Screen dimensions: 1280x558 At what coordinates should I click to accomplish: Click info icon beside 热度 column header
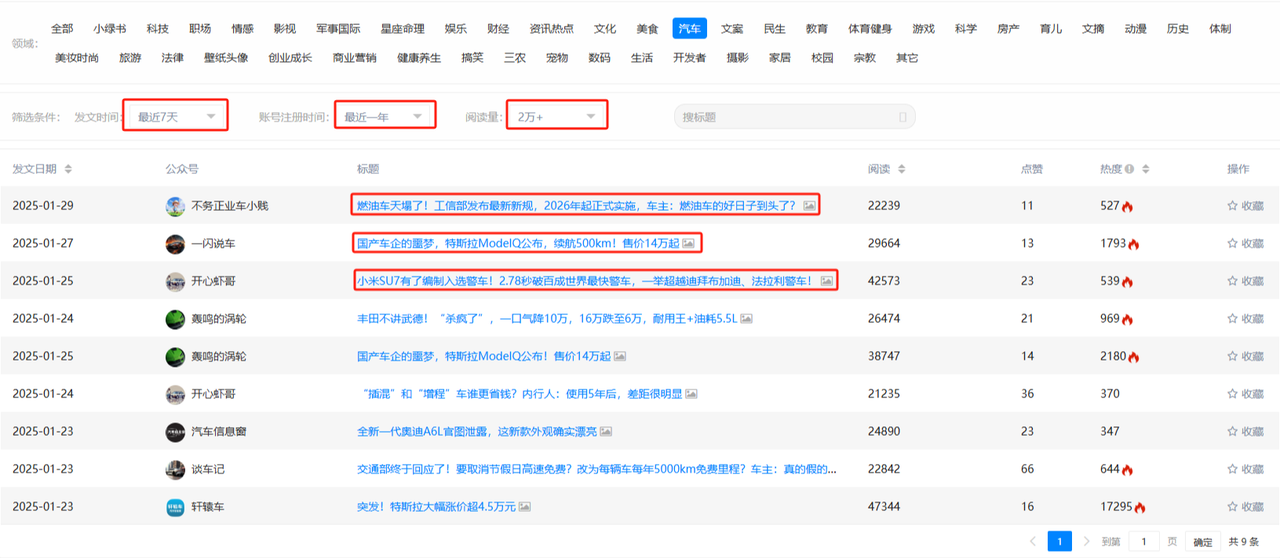(x=1130, y=169)
